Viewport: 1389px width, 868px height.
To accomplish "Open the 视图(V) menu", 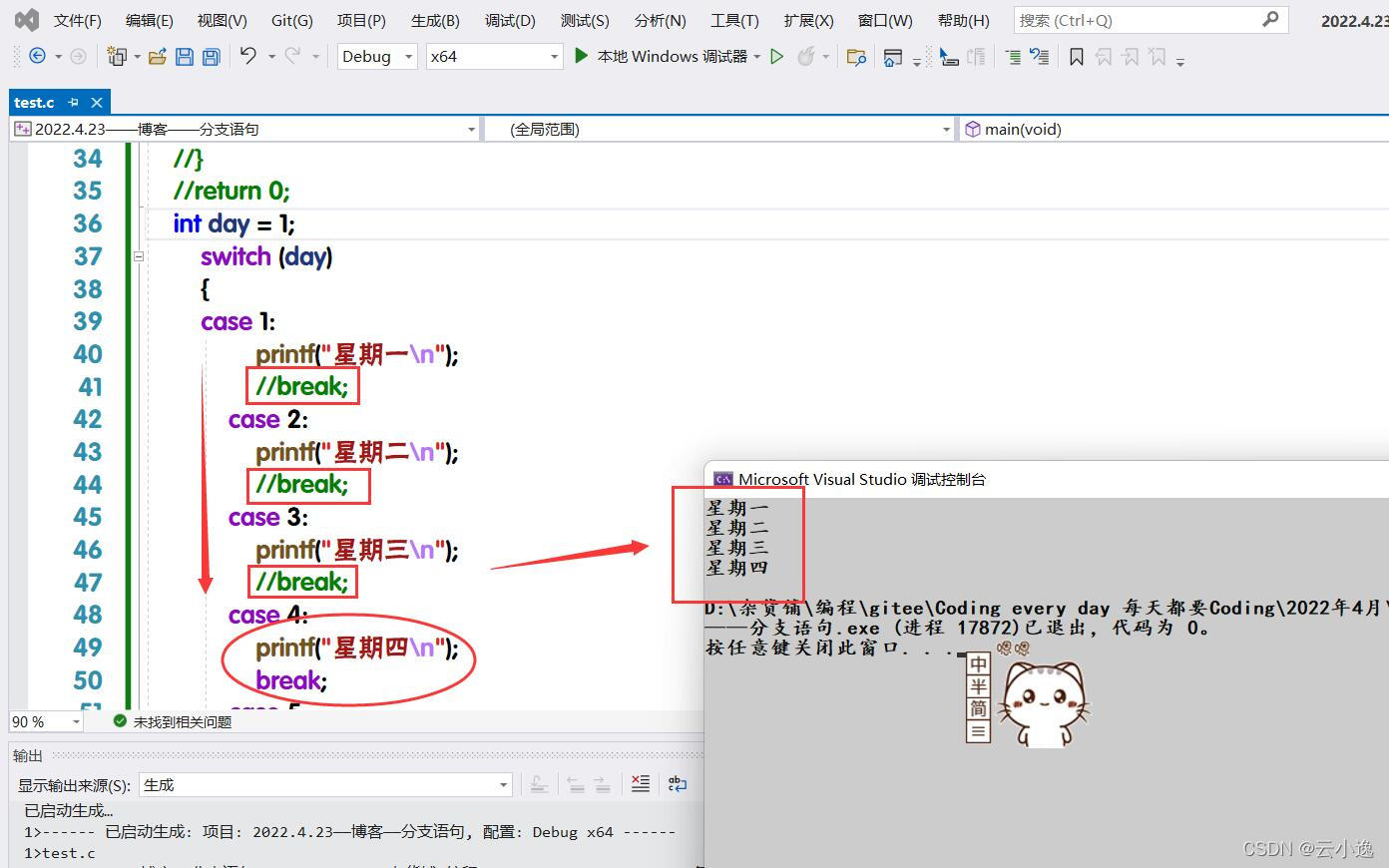I will (222, 20).
